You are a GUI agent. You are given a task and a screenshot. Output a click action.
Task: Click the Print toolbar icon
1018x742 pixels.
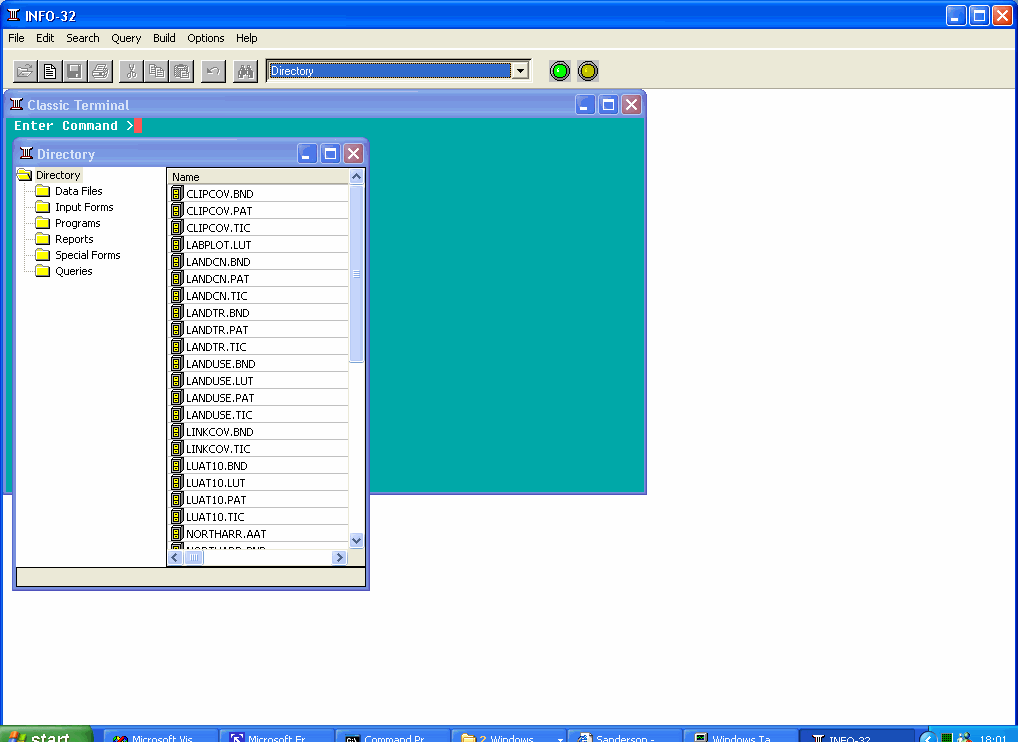click(99, 71)
